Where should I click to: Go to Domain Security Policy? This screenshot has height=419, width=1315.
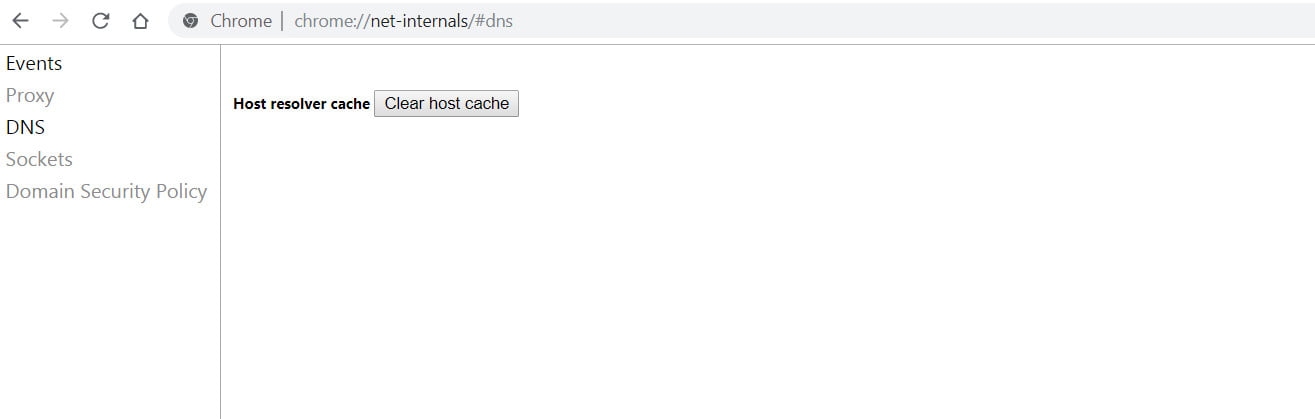(106, 192)
